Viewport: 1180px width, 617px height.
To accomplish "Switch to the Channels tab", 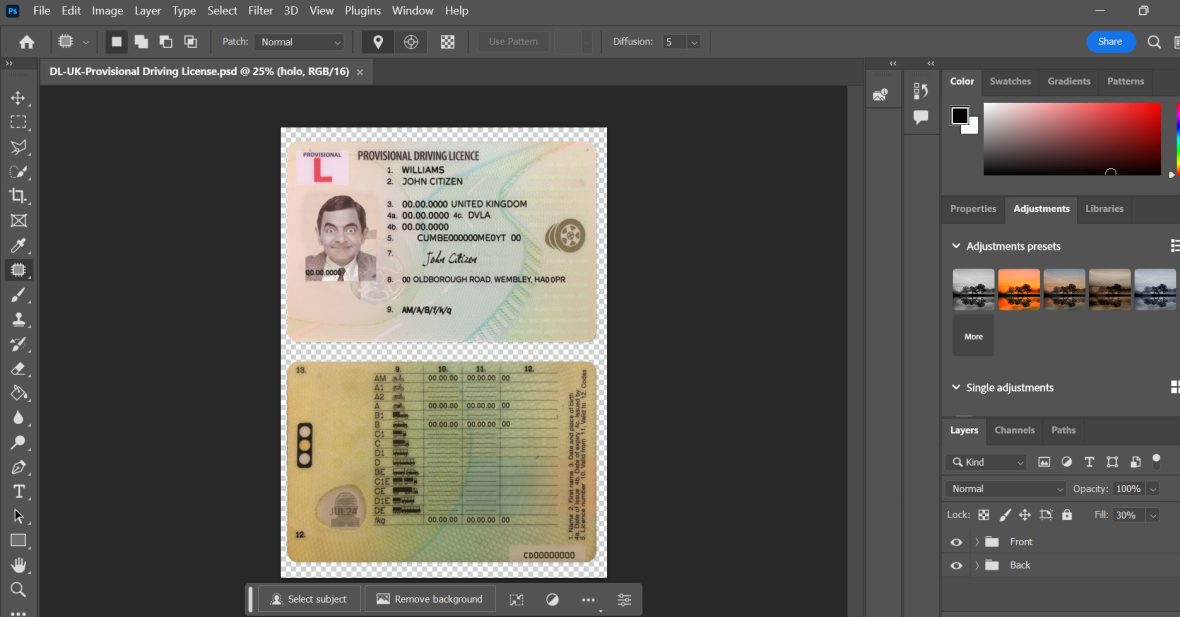I will coord(1014,430).
